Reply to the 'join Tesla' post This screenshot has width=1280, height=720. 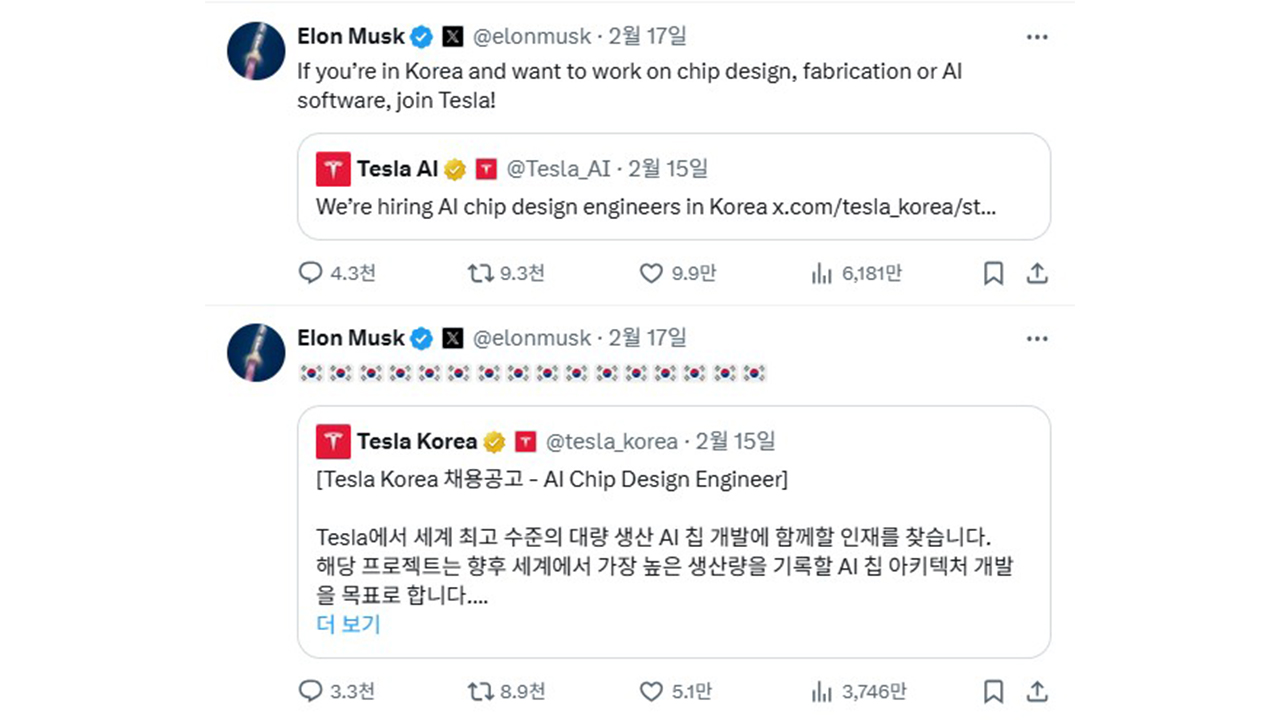click(311, 273)
